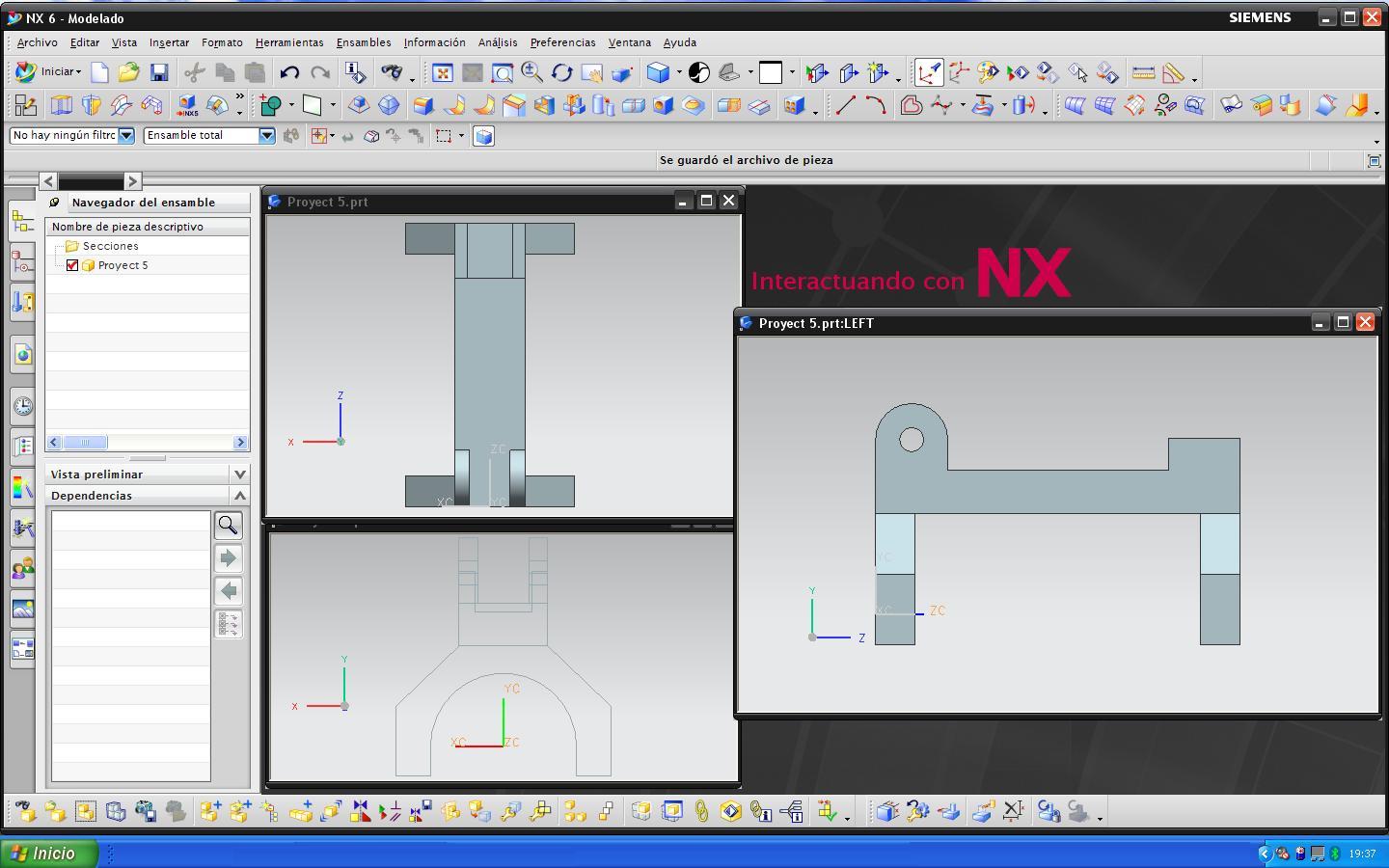Click the Object Information icon
Screen dimensions: 1389x868
tap(355, 72)
